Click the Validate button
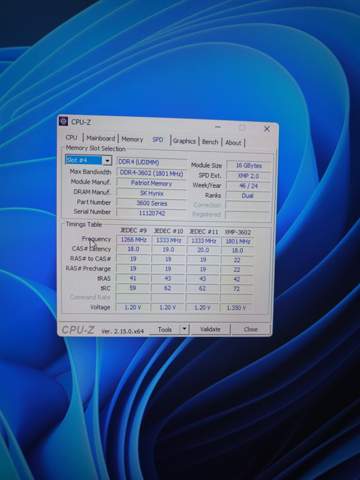The height and width of the screenshot is (480, 360). coord(210,329)
